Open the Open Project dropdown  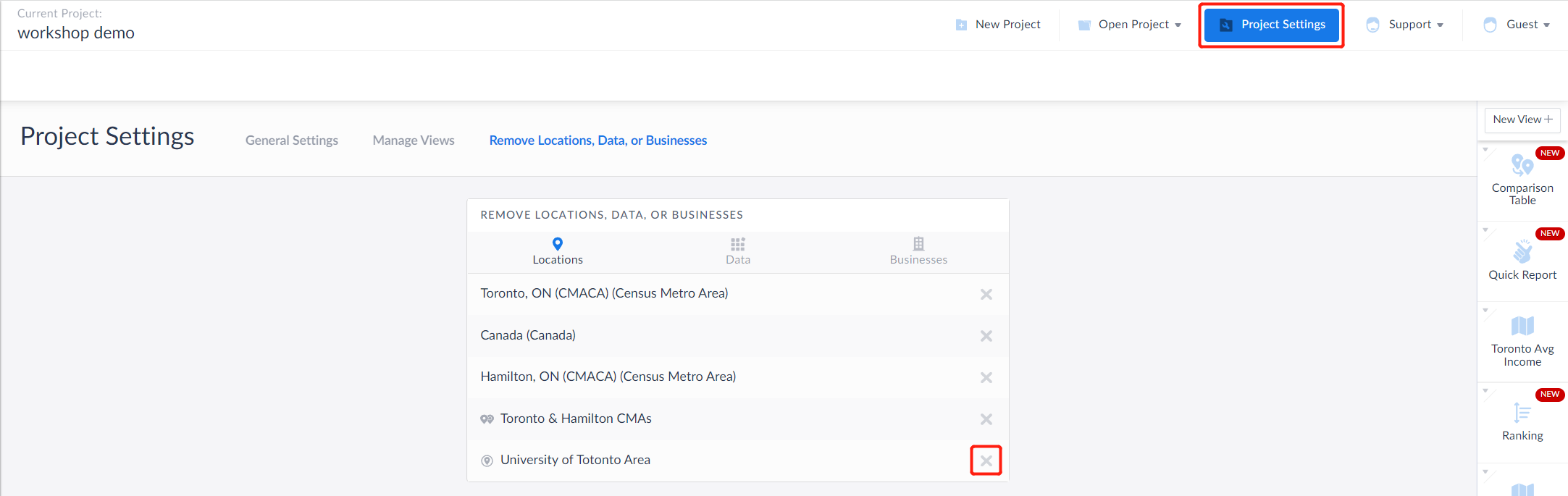(1130, 25)
